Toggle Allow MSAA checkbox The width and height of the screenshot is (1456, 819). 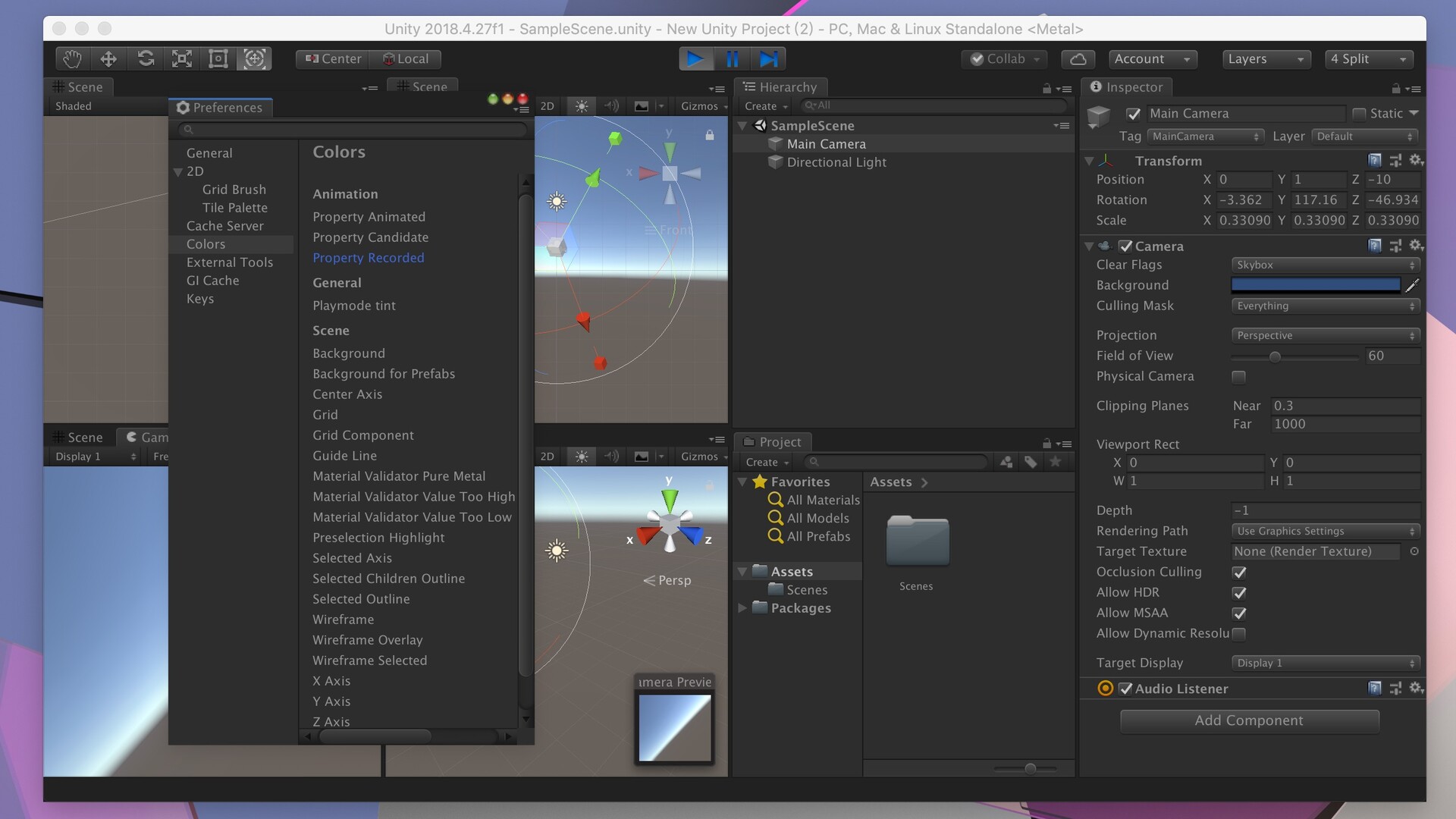click(1239, 613)
